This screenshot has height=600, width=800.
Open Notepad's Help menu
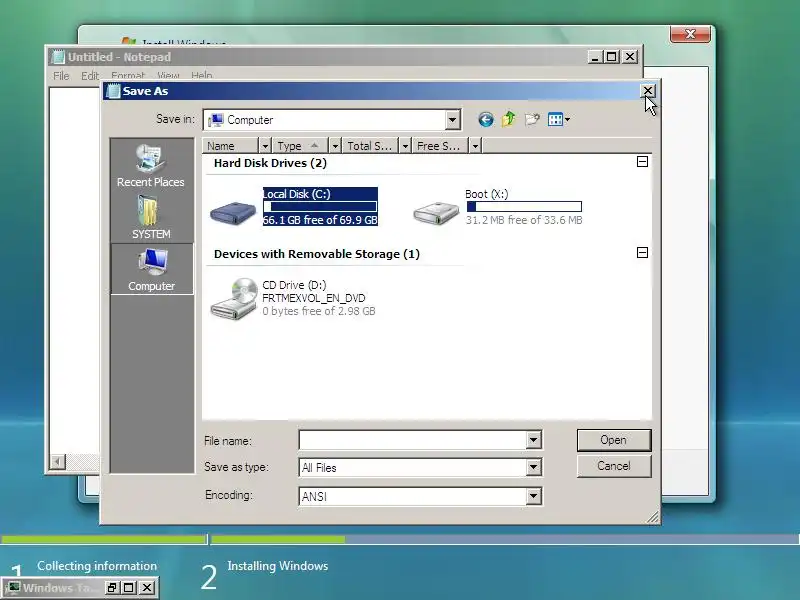coord(202,76)
